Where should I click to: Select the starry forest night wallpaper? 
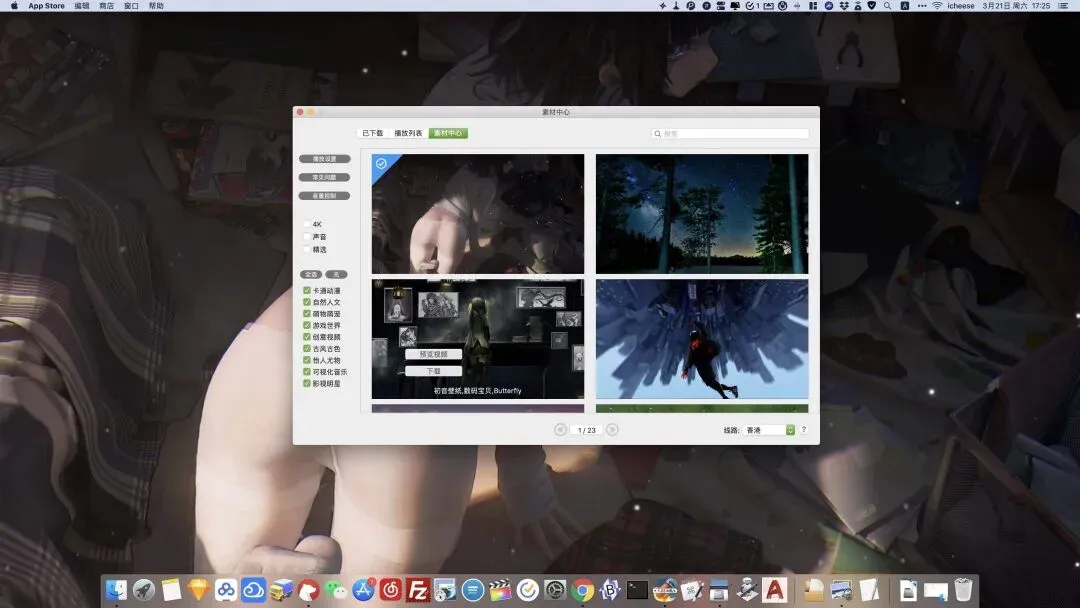702,213
